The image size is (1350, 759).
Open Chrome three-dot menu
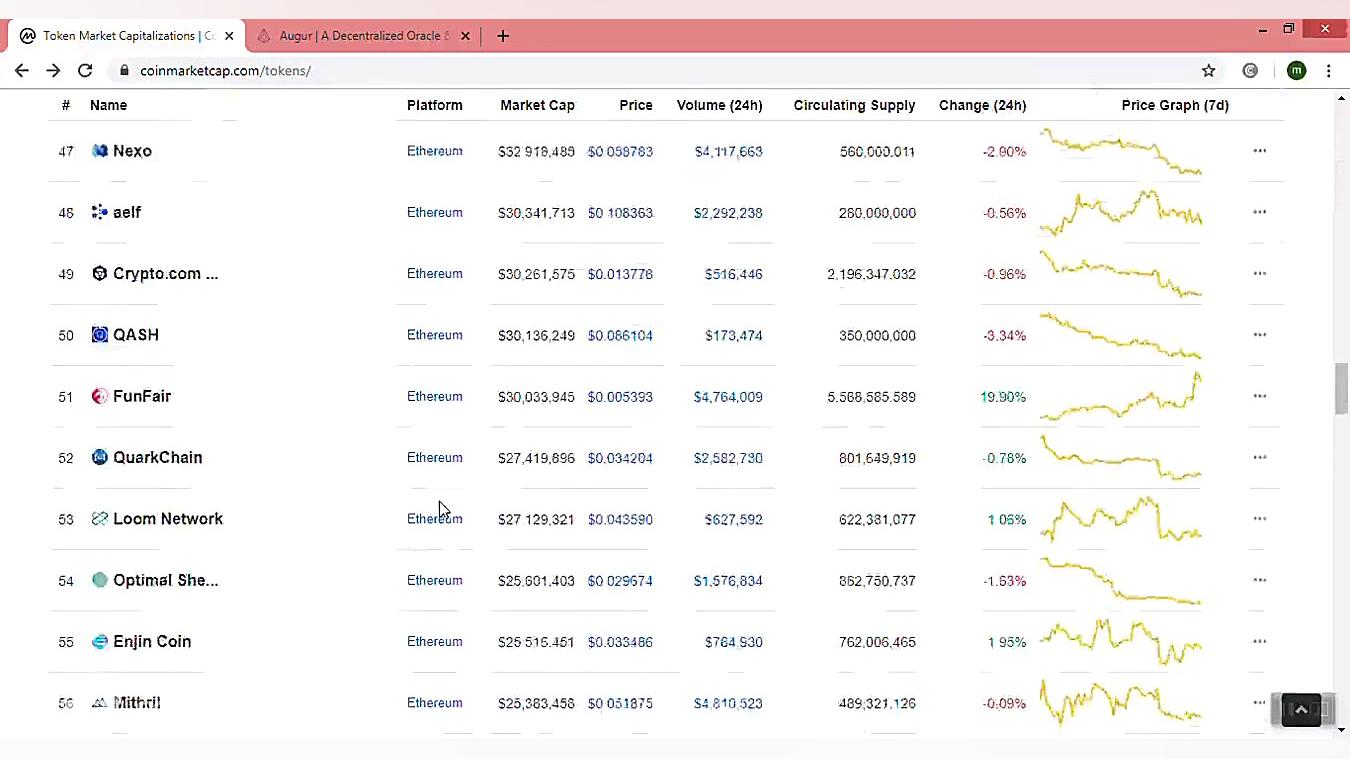pyautogui.click(x=1328, y=70)
